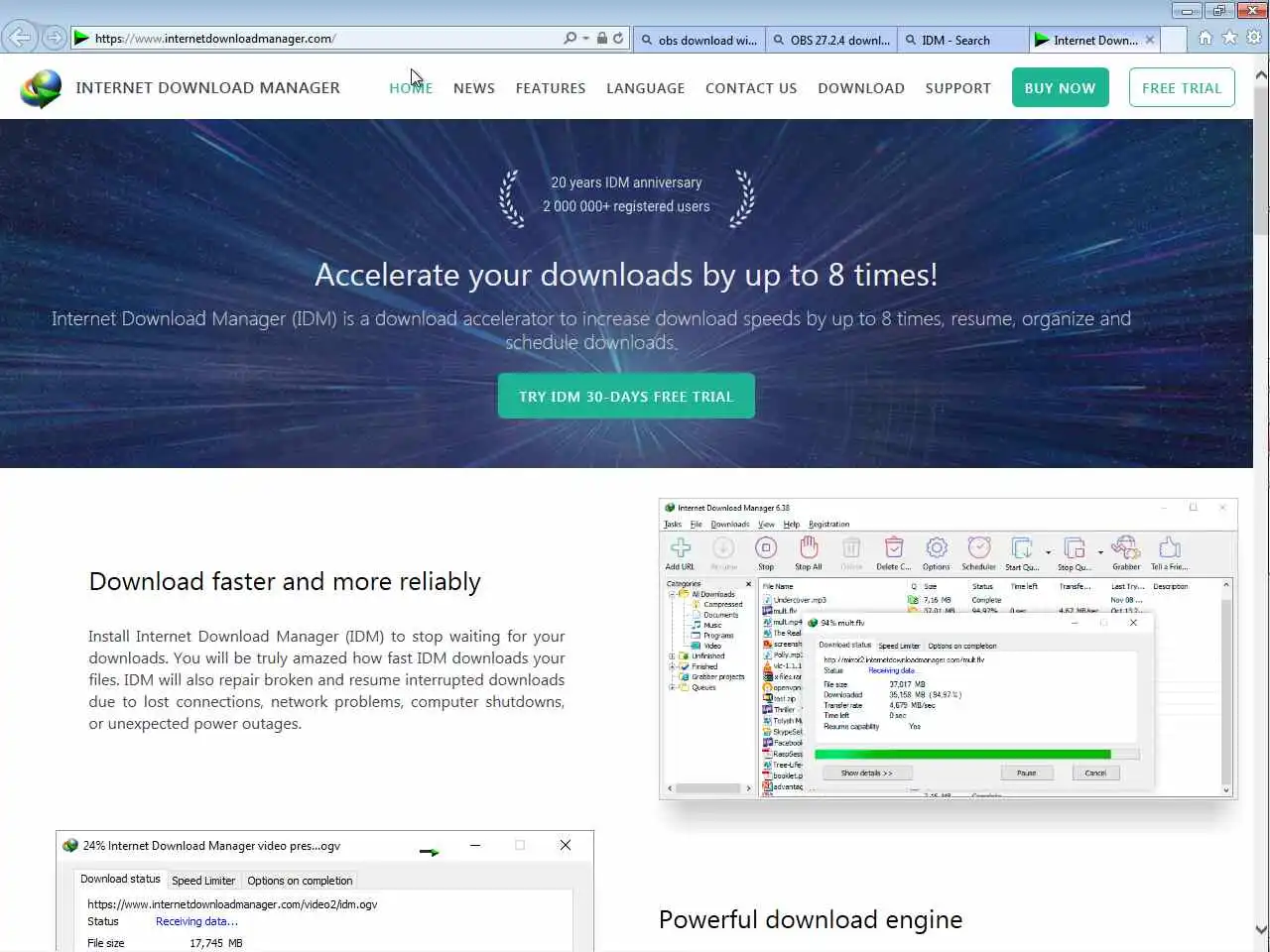Click greyed Resume icon in IDM screenshot
Screen dimensions: 1270x952
(x=723, y=547)
